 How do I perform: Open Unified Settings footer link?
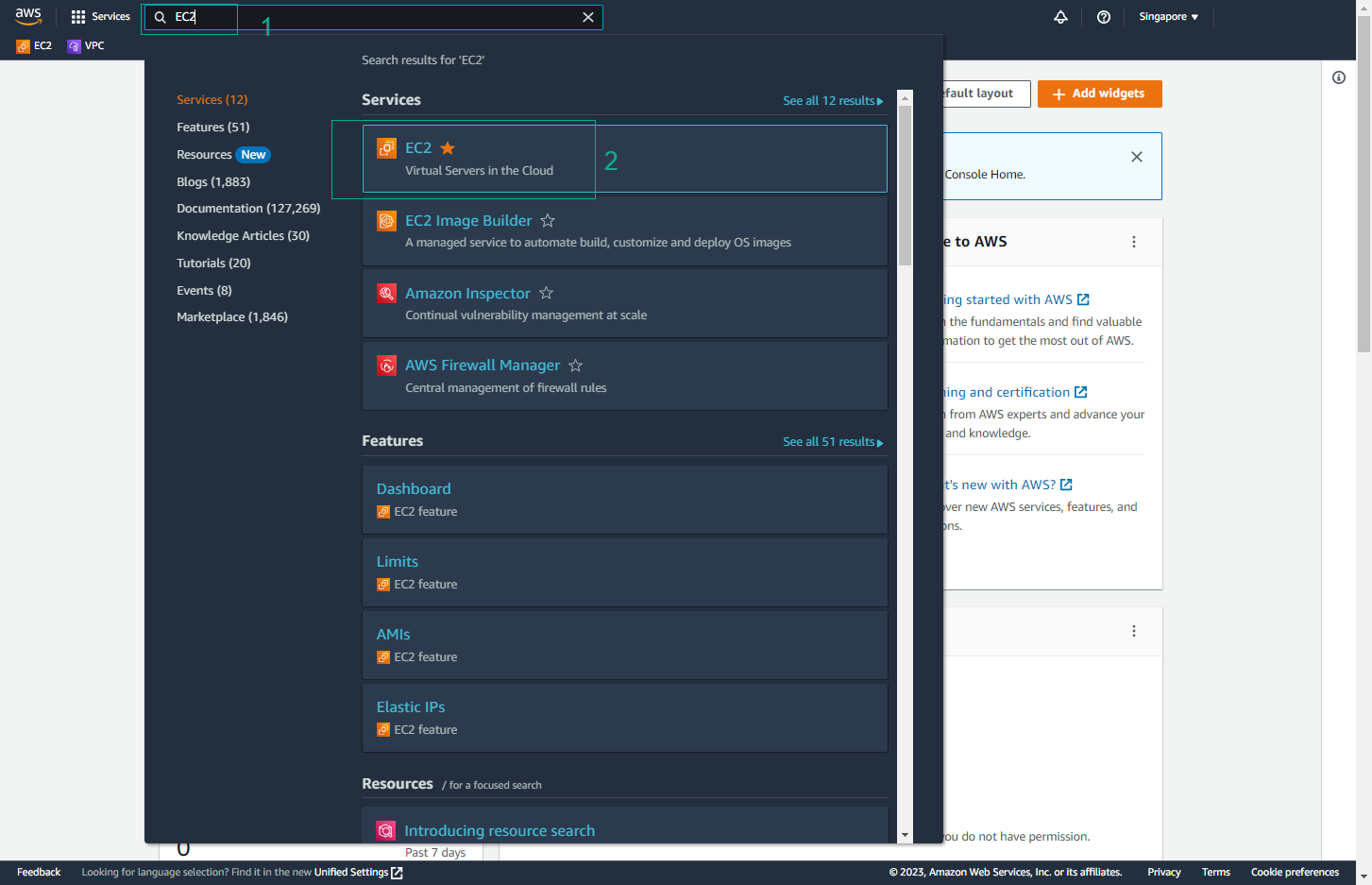(x=358, y=873)
